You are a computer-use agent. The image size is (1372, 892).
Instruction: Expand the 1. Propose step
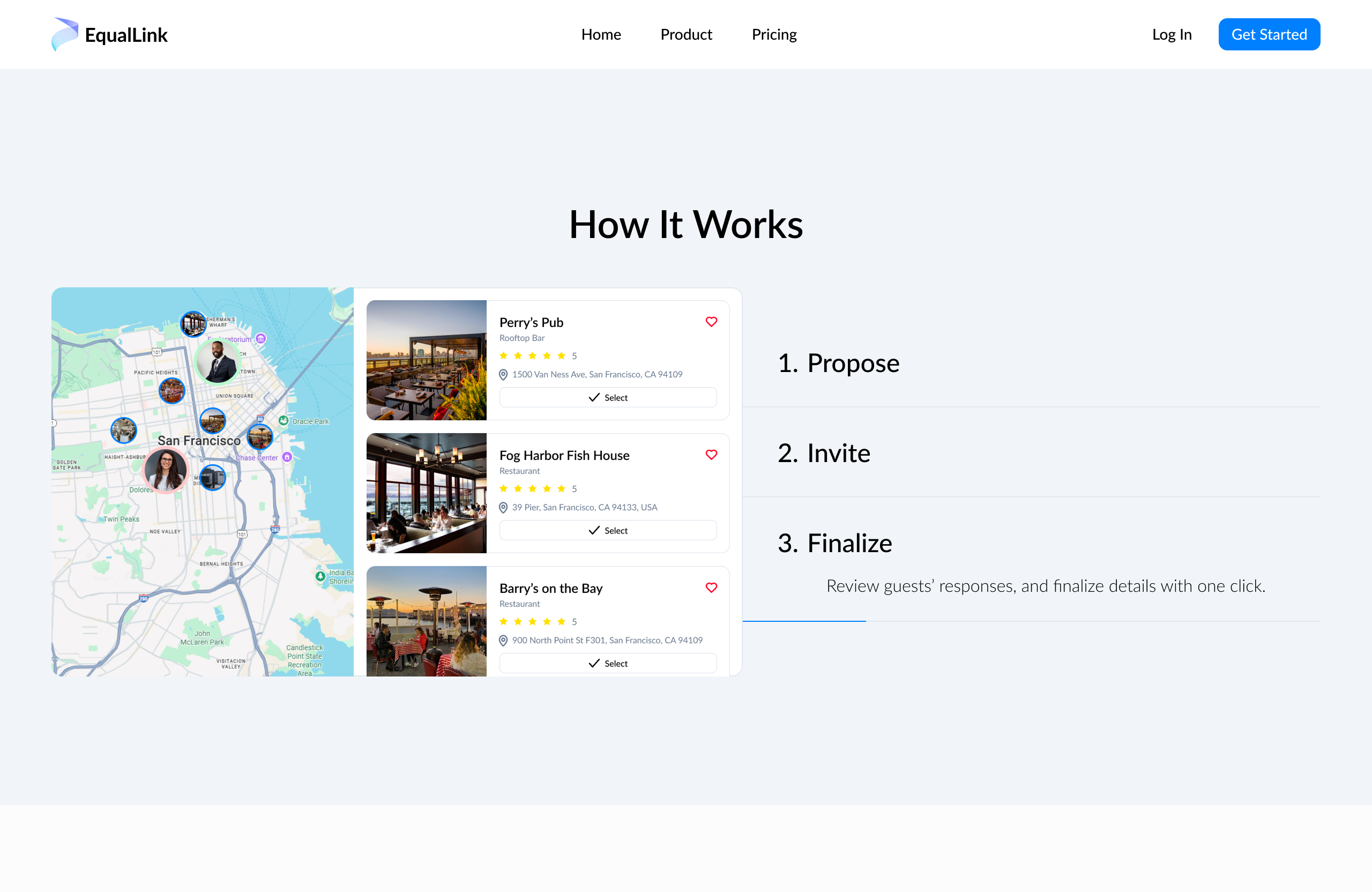tap(838, 363)
